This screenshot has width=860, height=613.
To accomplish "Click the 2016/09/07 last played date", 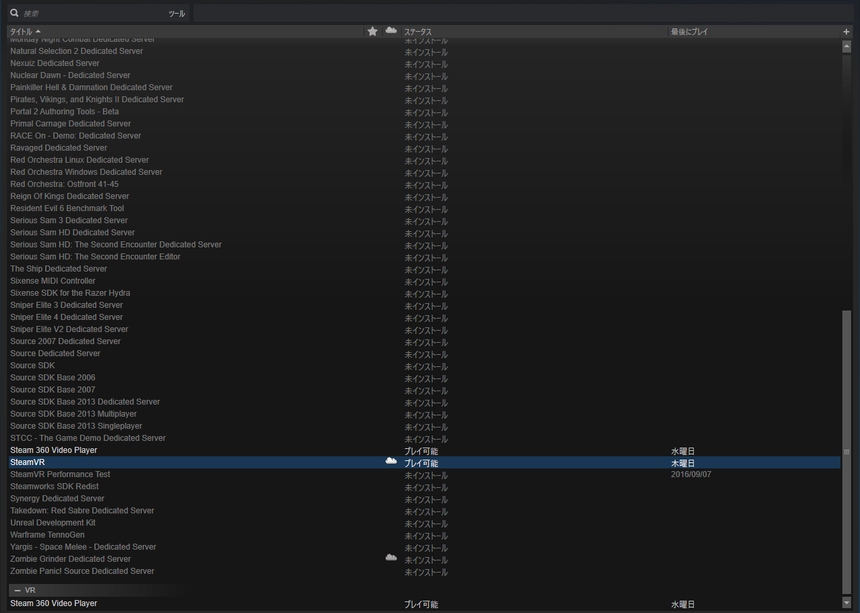I will click(x=691, y=474).
